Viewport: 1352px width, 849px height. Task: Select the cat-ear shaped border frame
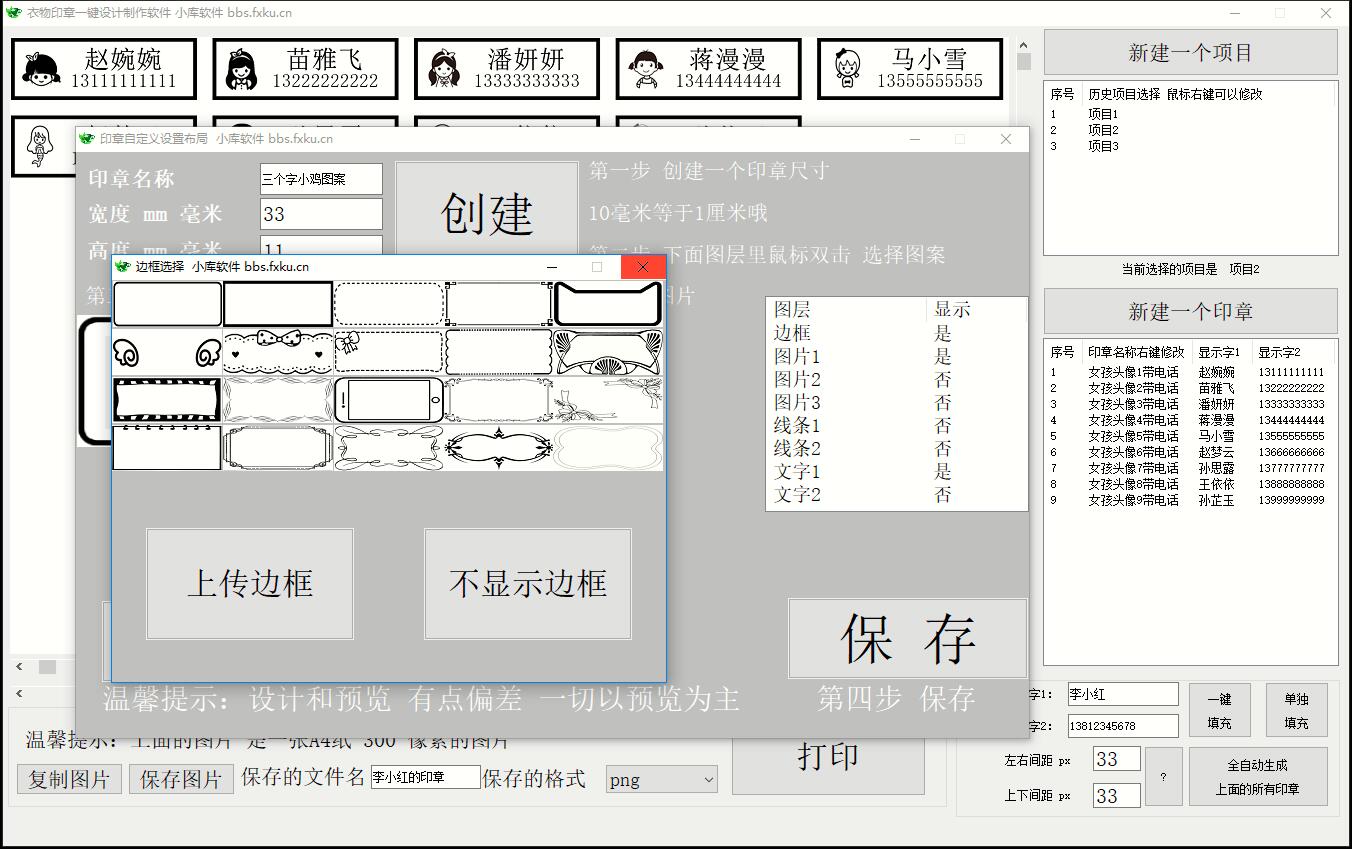[x=608, y=304]
